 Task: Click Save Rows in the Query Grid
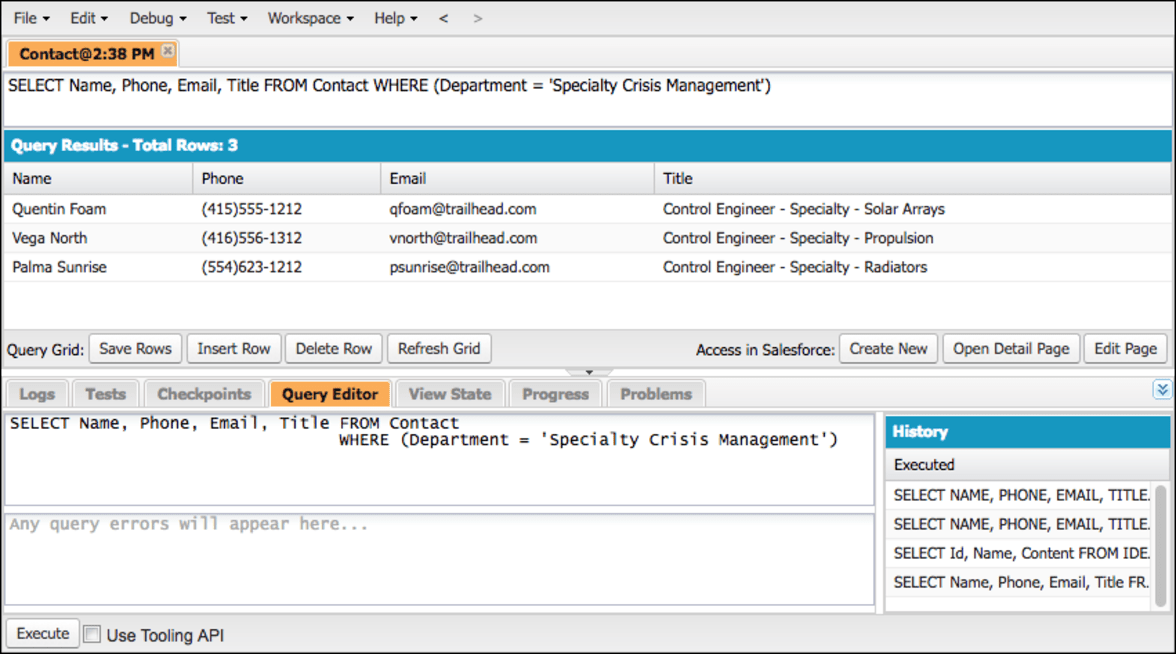[x=135, y=349]
